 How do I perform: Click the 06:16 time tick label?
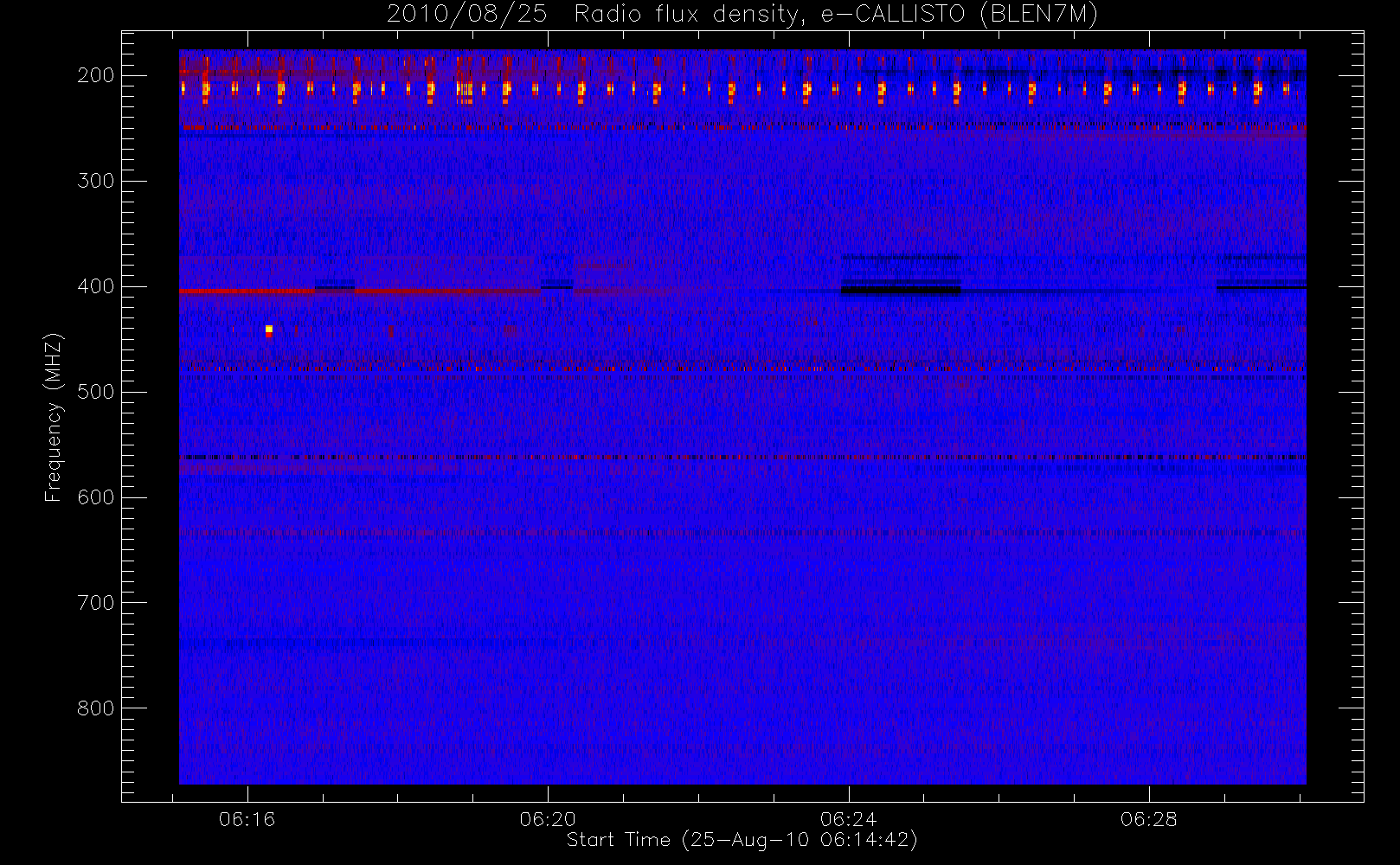click(247, 819)
